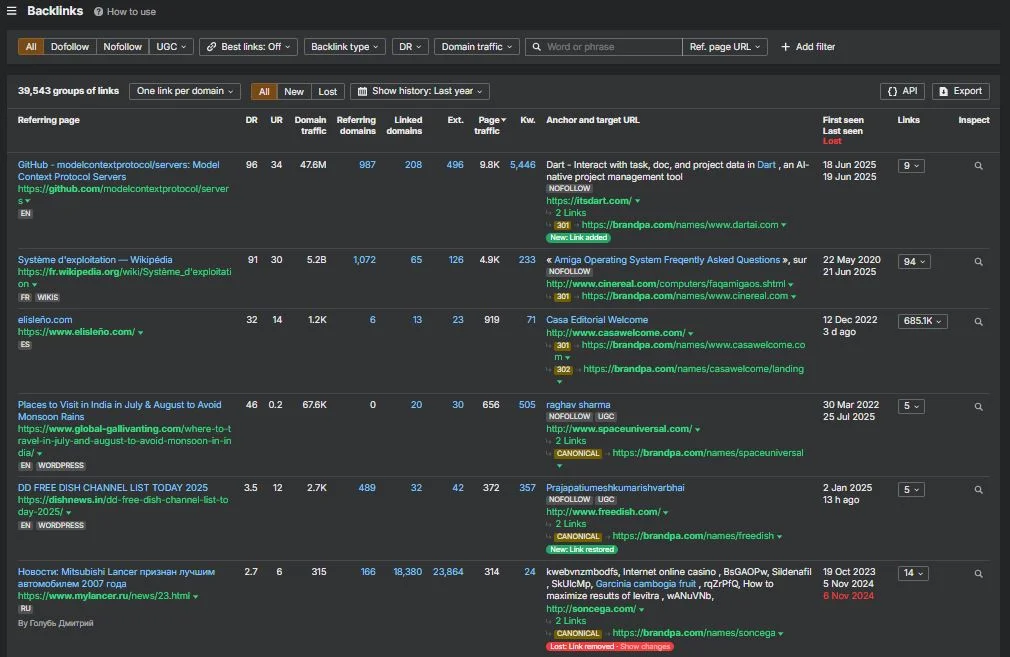Image resolution: width=1010 pixels, height=657 pixels.
Task: Inspect the GitHub modelcontextprotocol row
Action: pyautogui.click(x=978, y=166)
